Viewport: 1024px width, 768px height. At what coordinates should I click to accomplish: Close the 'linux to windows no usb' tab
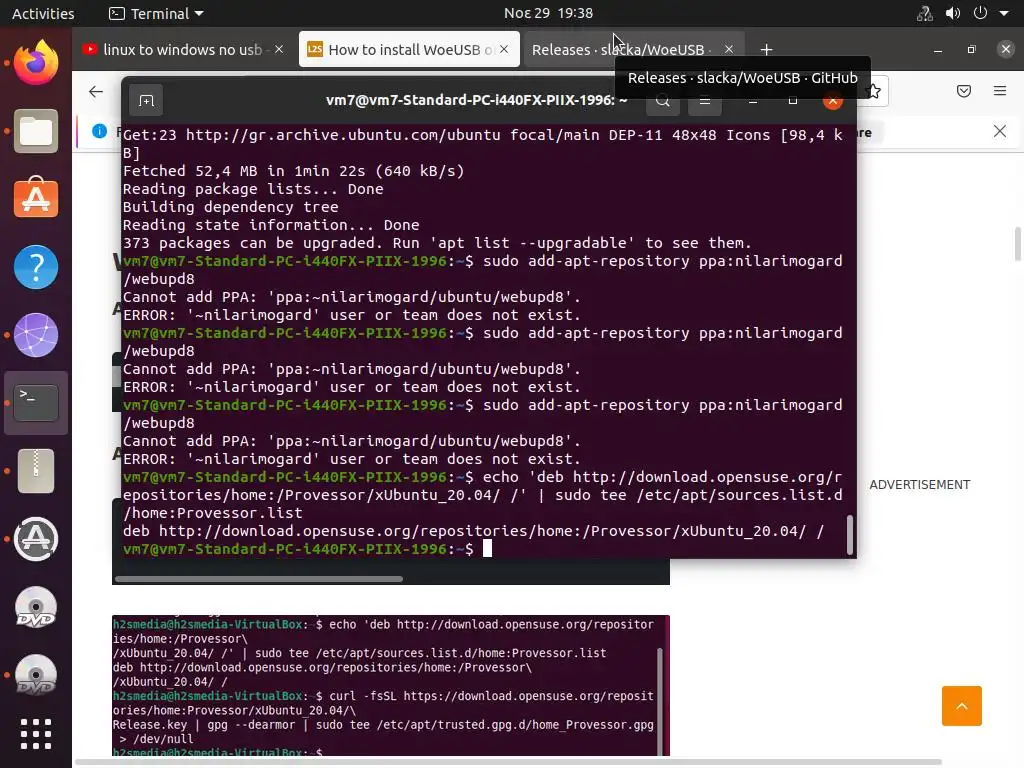tap(279, 49)
